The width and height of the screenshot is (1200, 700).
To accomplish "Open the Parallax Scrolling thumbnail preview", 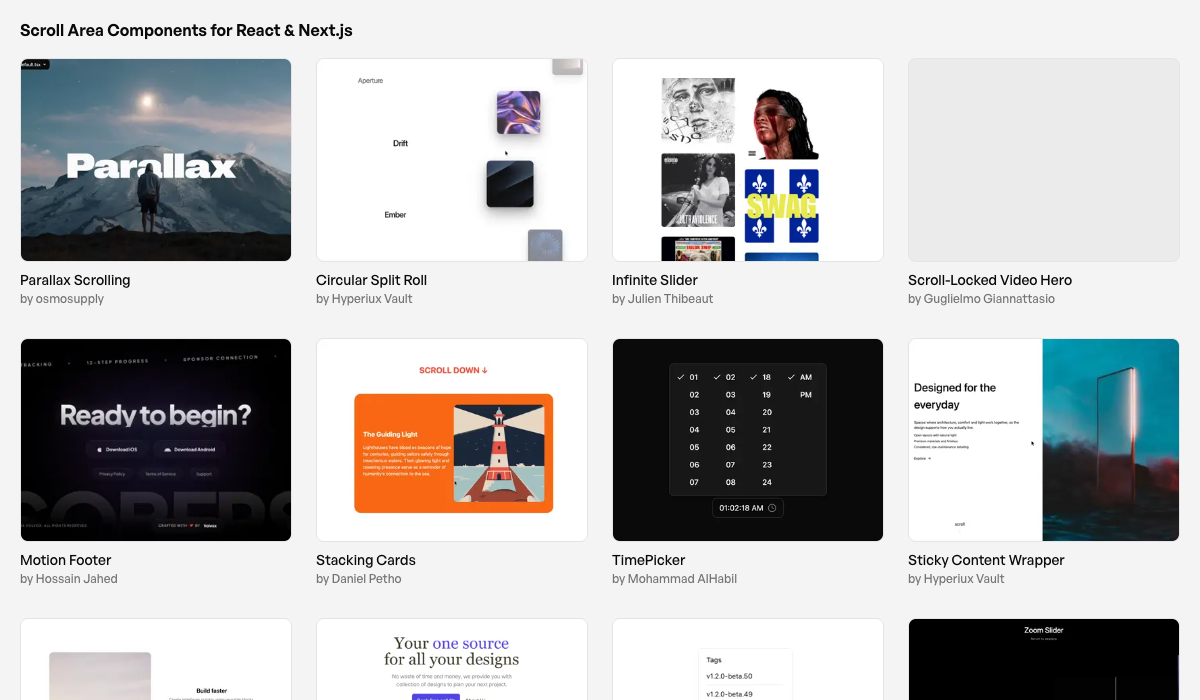I will tap(156, 160).
